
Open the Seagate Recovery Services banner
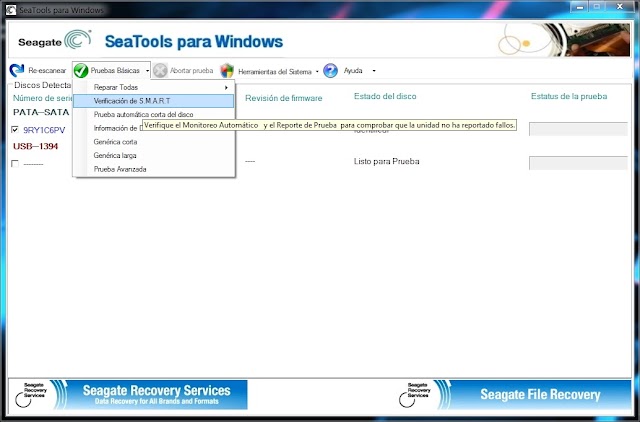[x=128, y=394]
